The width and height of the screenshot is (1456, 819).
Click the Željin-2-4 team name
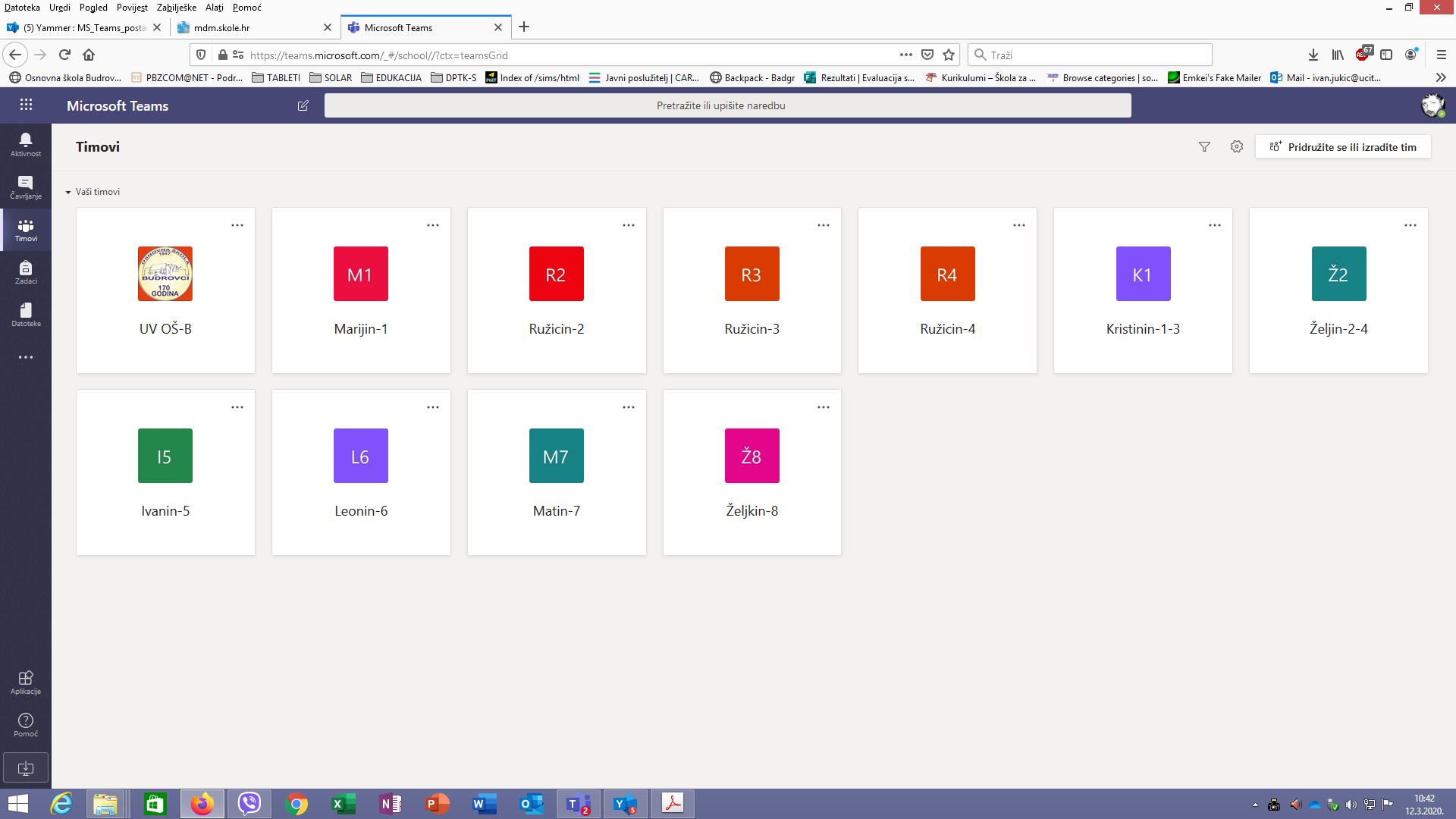tap(1338, 329)
